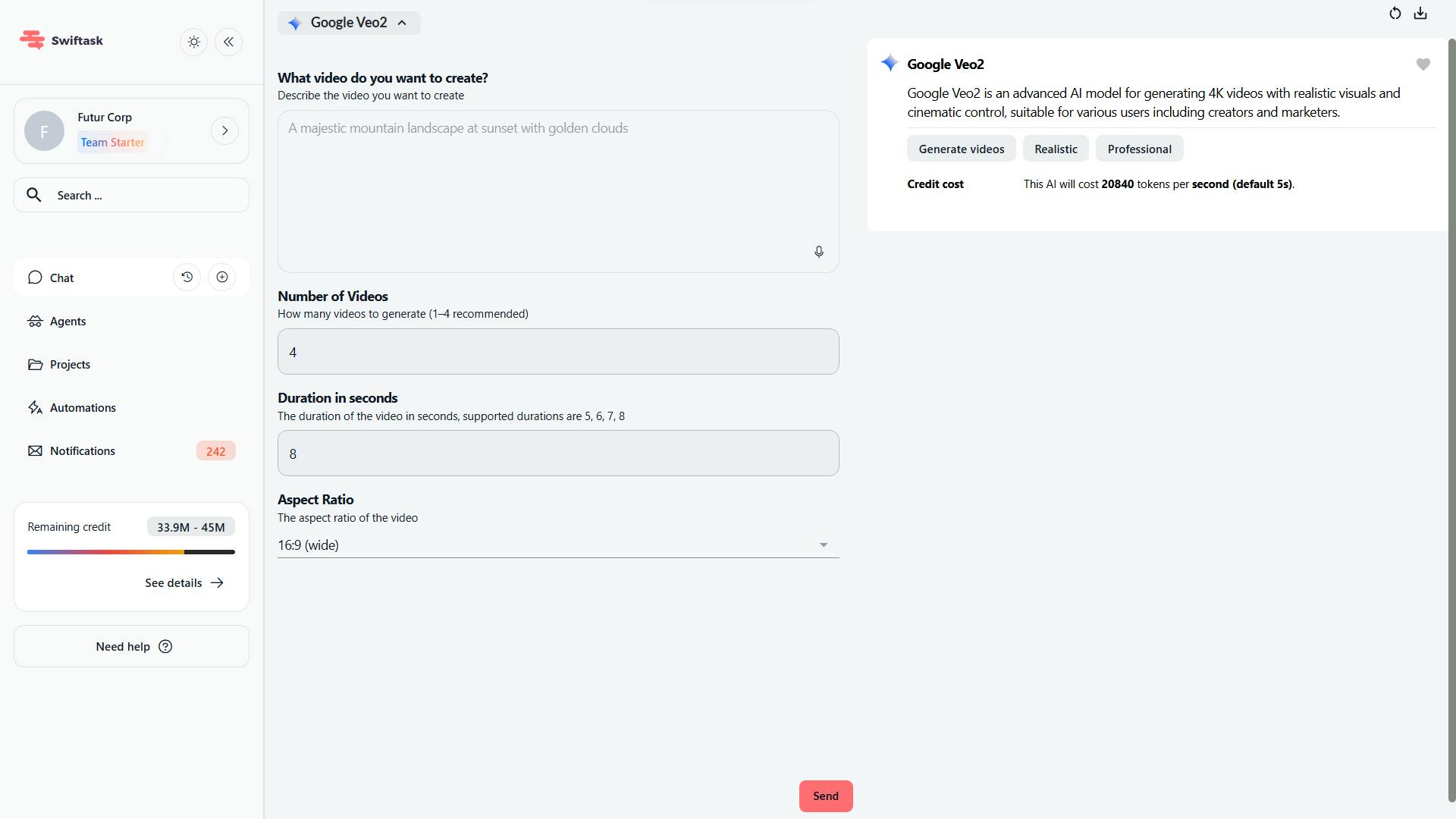Viewport: 1456px width, 819px height.
Task: Collapse the sidebar using the double-chevron icon
Action: (228, 42)
